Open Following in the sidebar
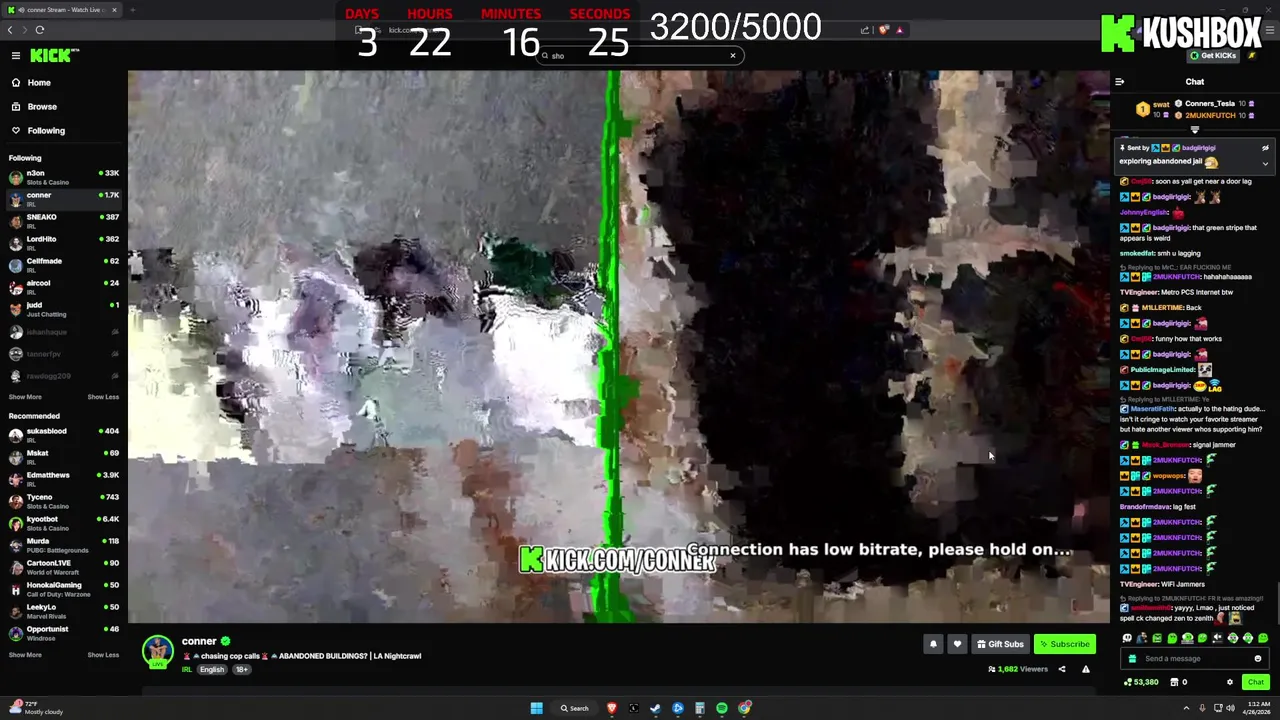The height and width of the screenshot is (720, 1280). click(x=62, y=130)
